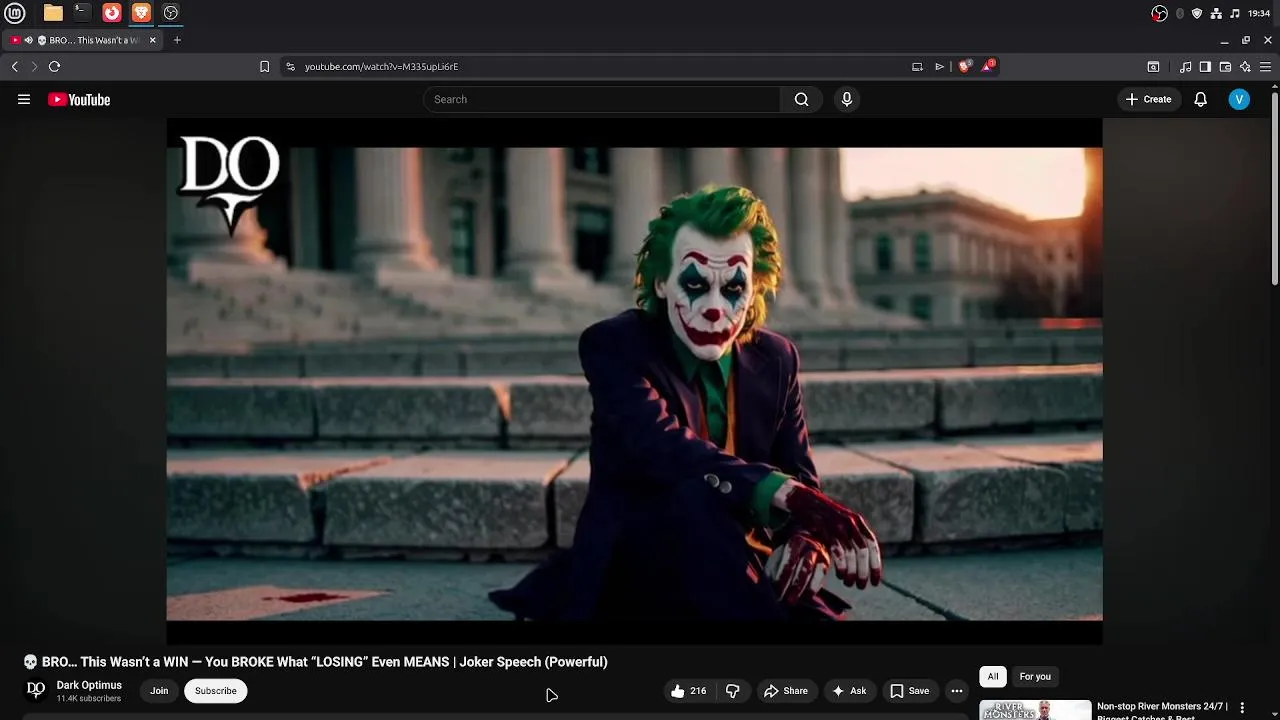Open the Vivaldi browser panel icon
The width and height of the screenshot is (1280, 720).
(x=112, y=13)
